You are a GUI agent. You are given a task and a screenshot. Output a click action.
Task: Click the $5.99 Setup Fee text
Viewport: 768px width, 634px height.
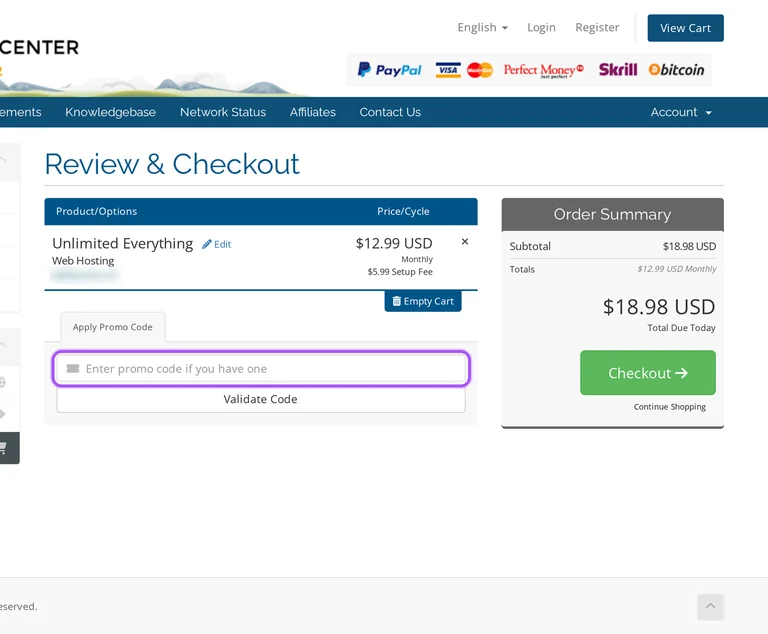[400, 272]
